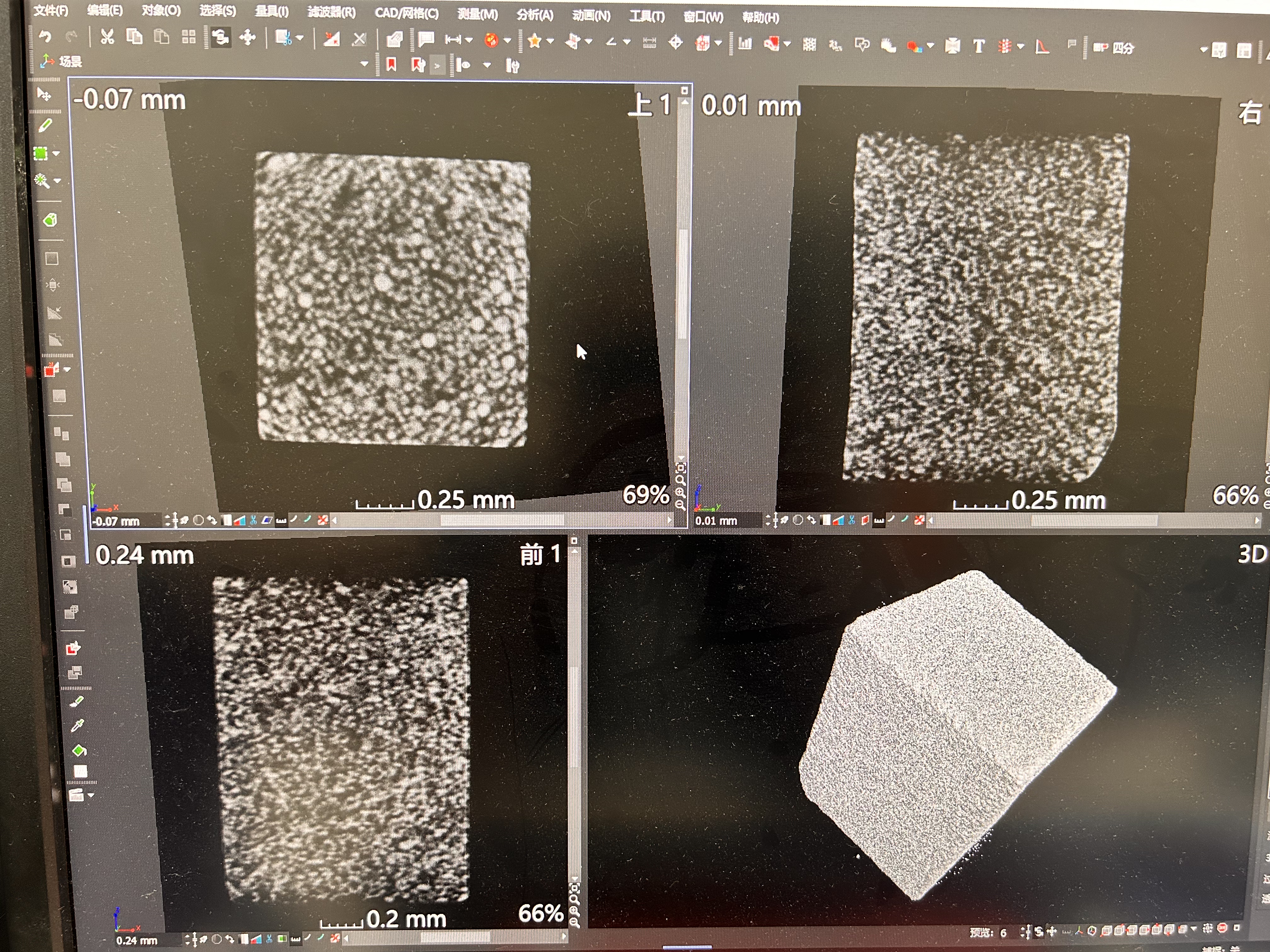Click the red bookmark icon
Screen dimensions: 1270x952
pyautogui.click(x=391, y=64)
